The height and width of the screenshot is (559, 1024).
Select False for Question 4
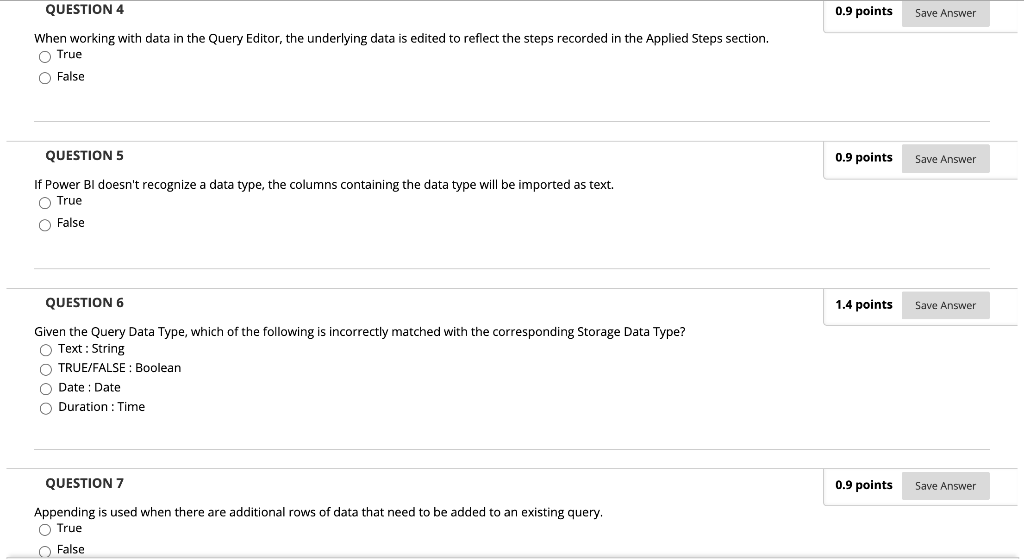45,78
